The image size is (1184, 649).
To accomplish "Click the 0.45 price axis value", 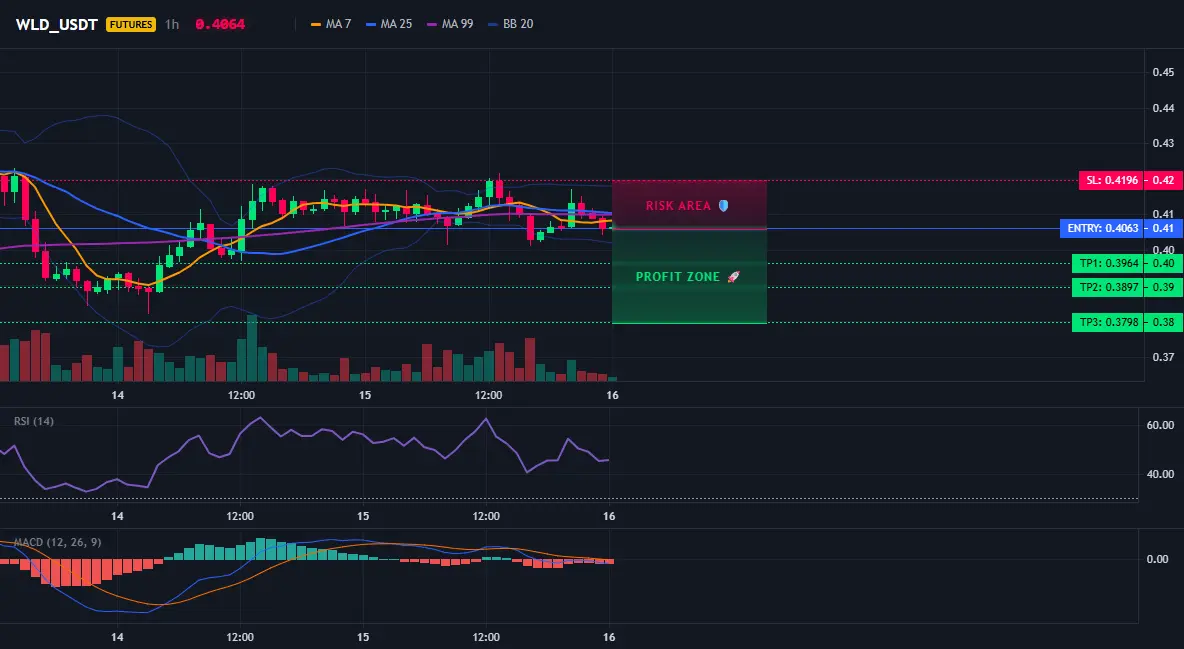I will (x=1163, y=73).
